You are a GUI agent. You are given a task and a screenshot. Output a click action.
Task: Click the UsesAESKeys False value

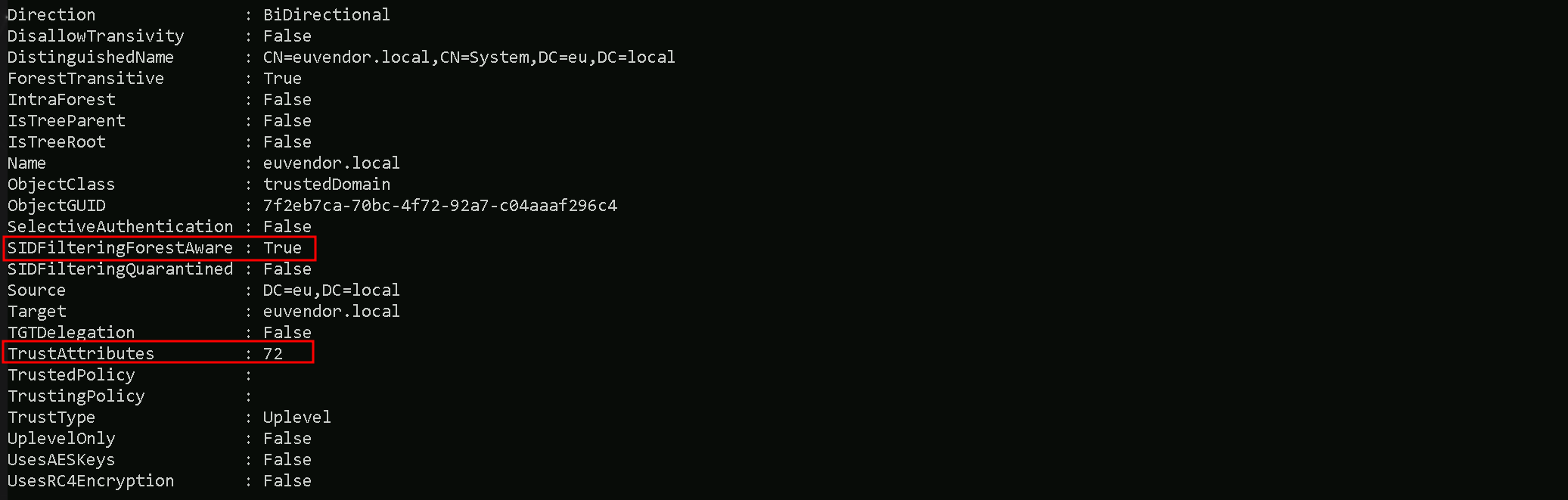pyautogui.click(x=287, y=460)
